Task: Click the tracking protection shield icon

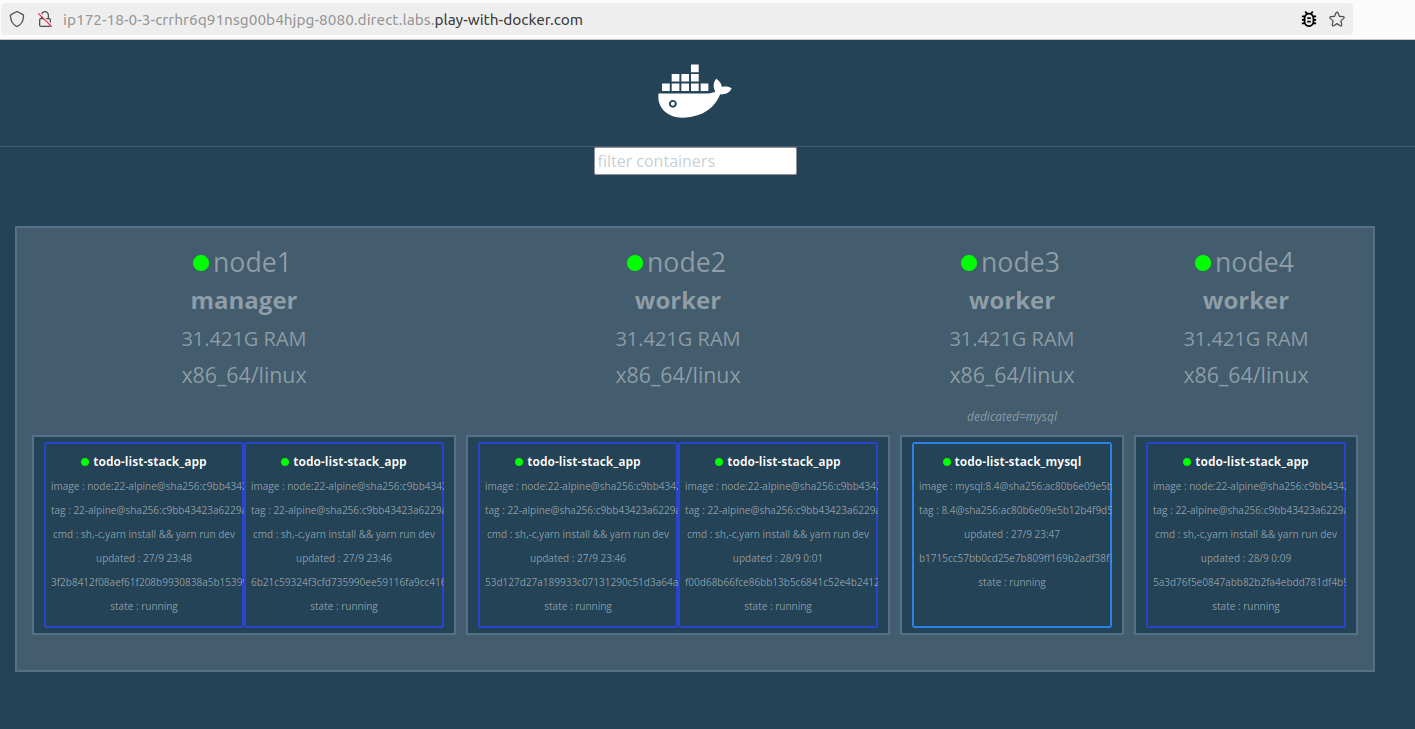Action: click(x=17, y=20)
